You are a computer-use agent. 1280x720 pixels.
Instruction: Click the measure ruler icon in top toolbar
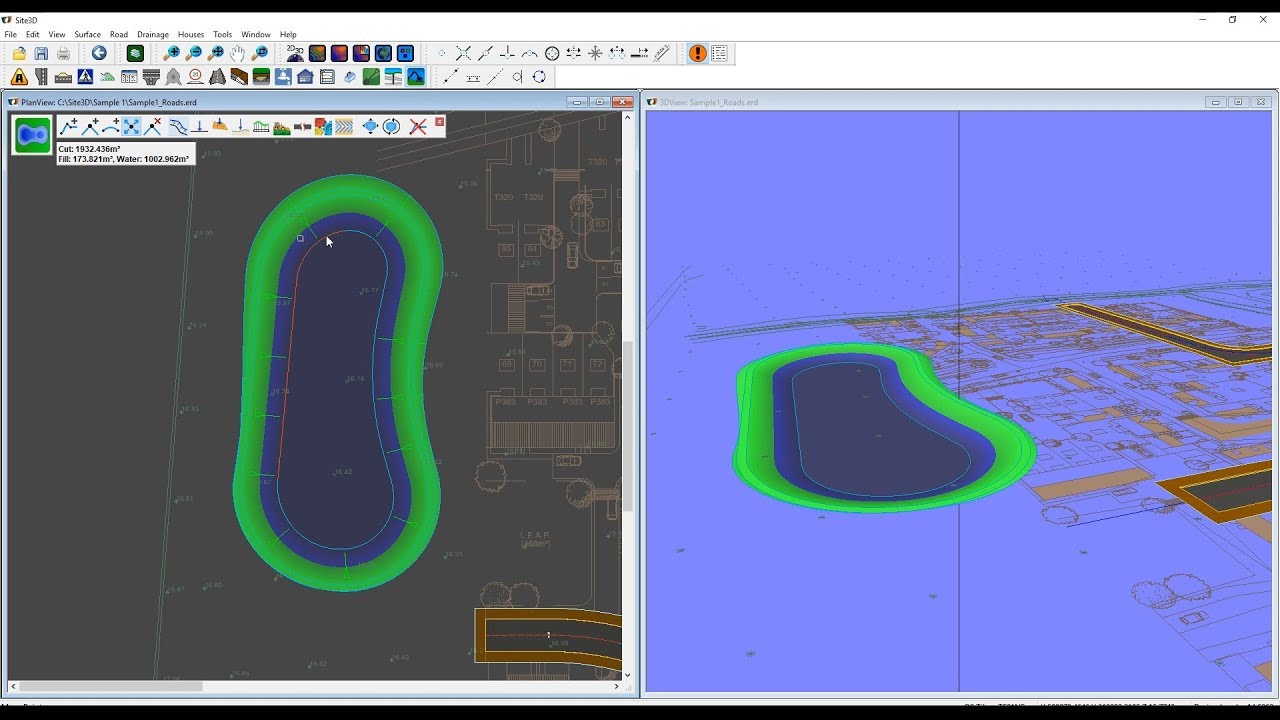661,53
